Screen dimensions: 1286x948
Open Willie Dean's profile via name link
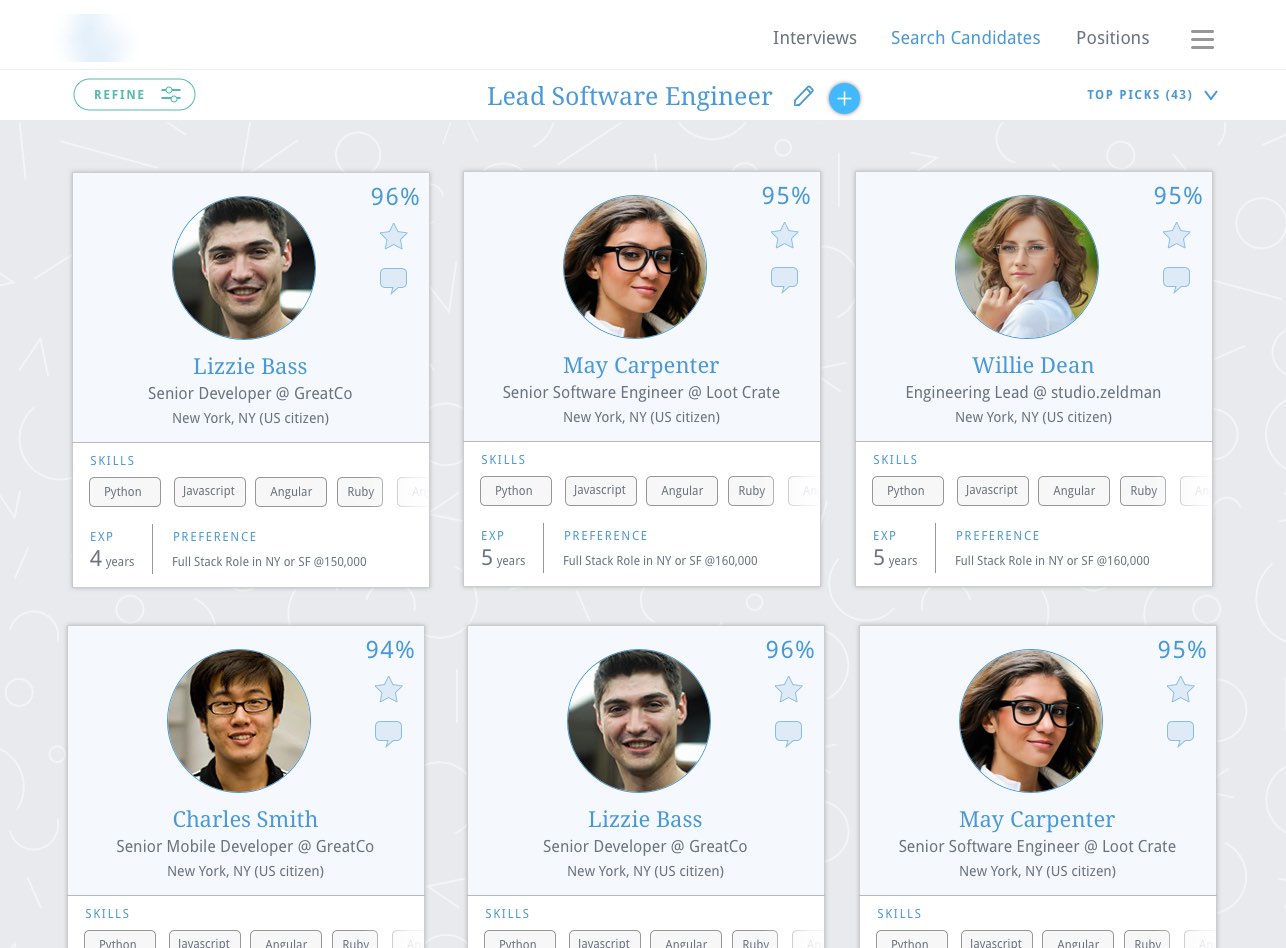point(1033,365)
